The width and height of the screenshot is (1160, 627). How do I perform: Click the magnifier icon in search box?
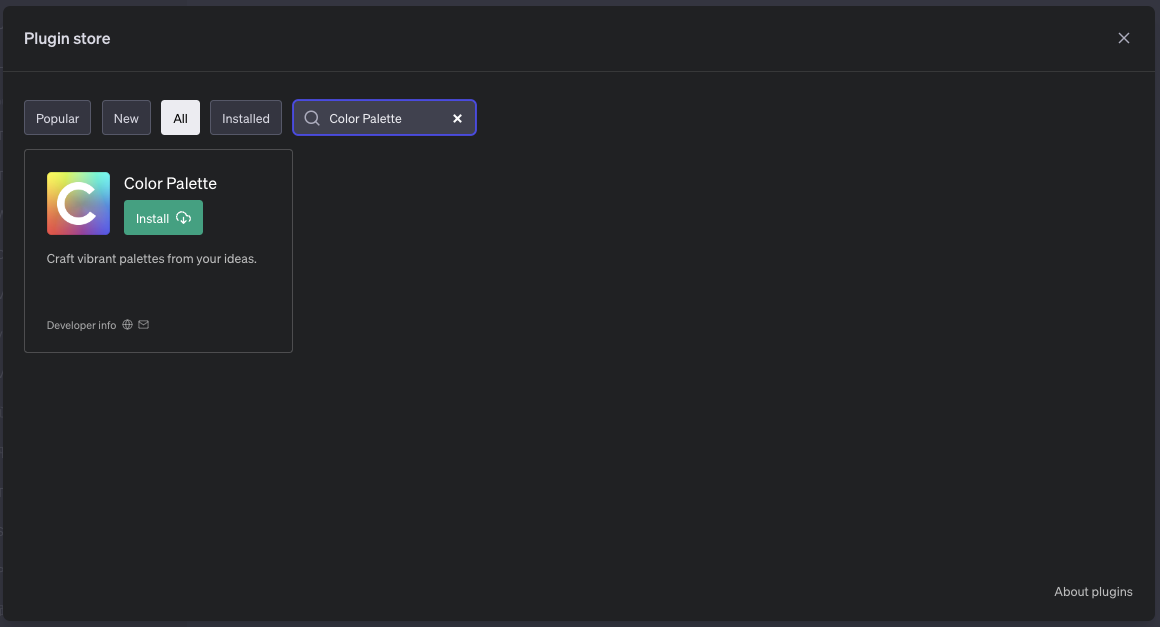[312, 118]
